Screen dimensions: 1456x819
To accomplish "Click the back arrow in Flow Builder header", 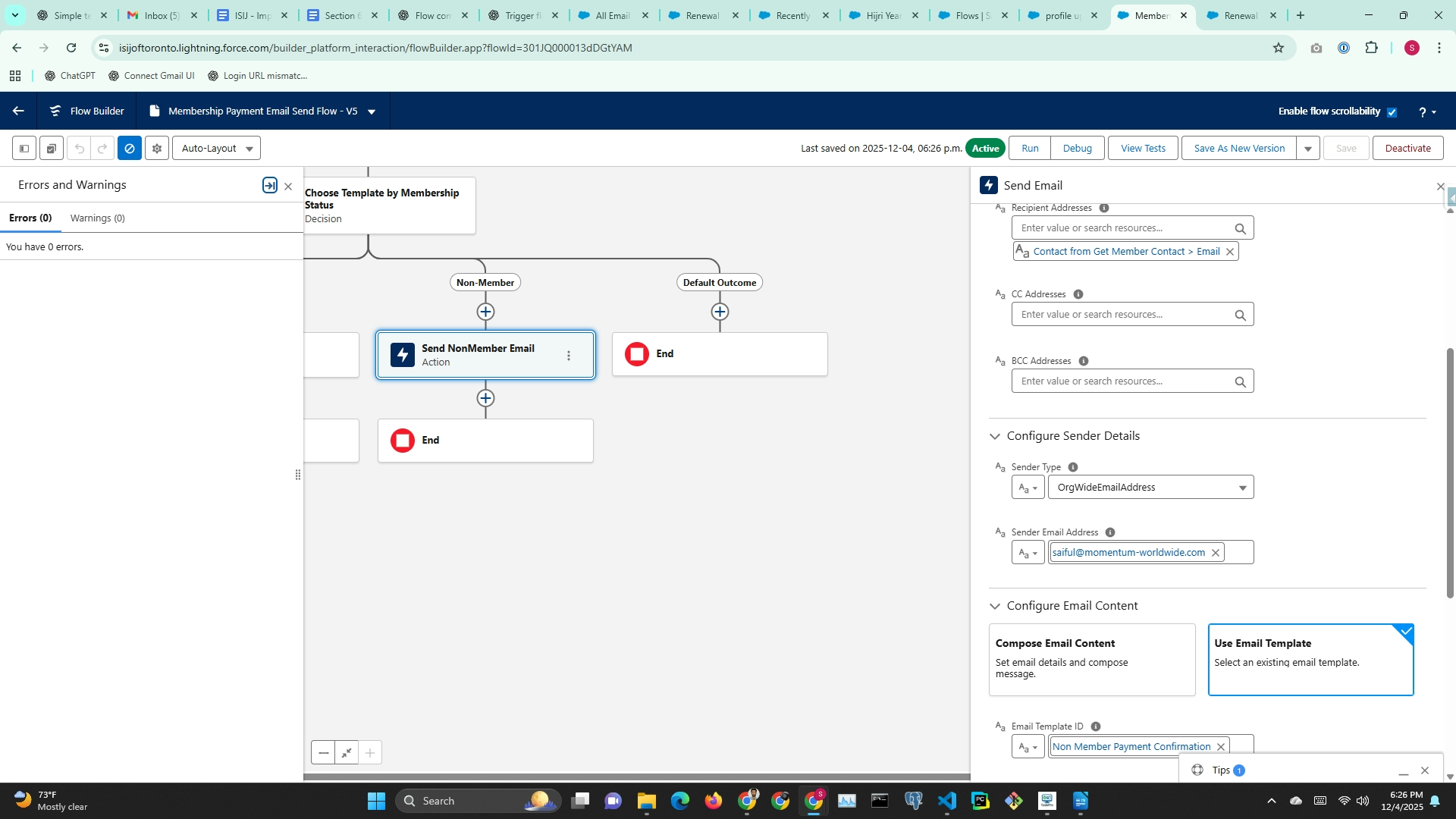I will click(x=18, y=111).
